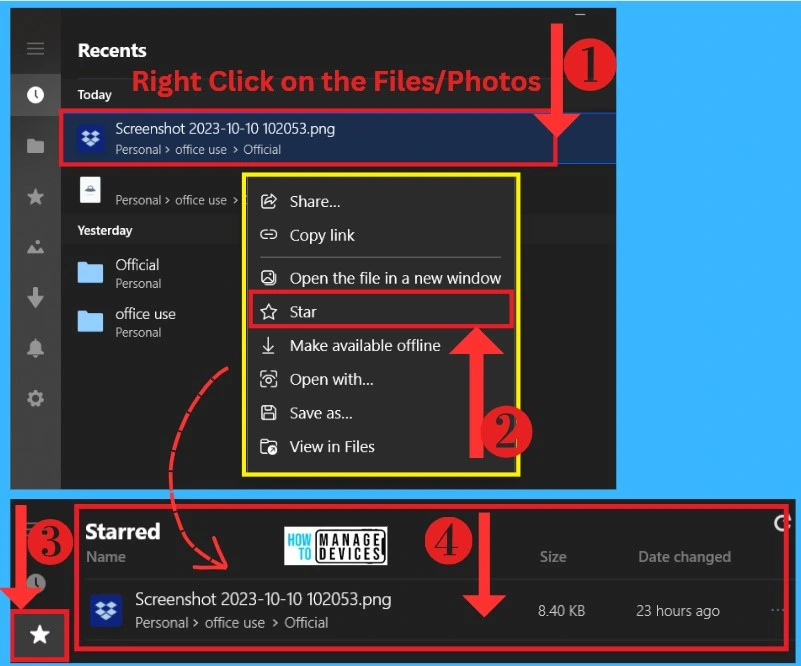Click the office use folder icon
801x666 pixels.
(90, 321)
